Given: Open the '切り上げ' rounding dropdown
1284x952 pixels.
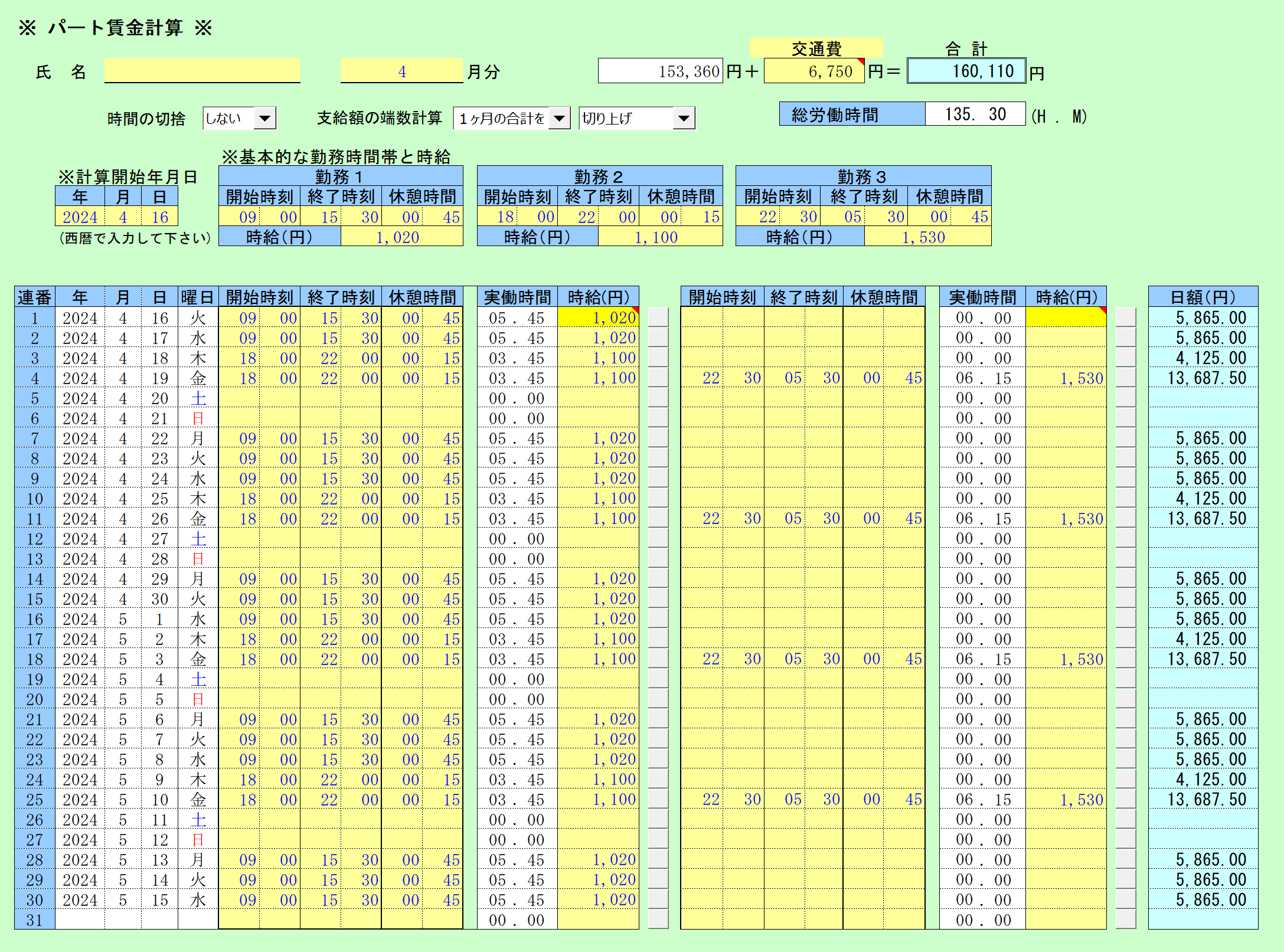Looking at the screenshot, I should pos(684,119).
